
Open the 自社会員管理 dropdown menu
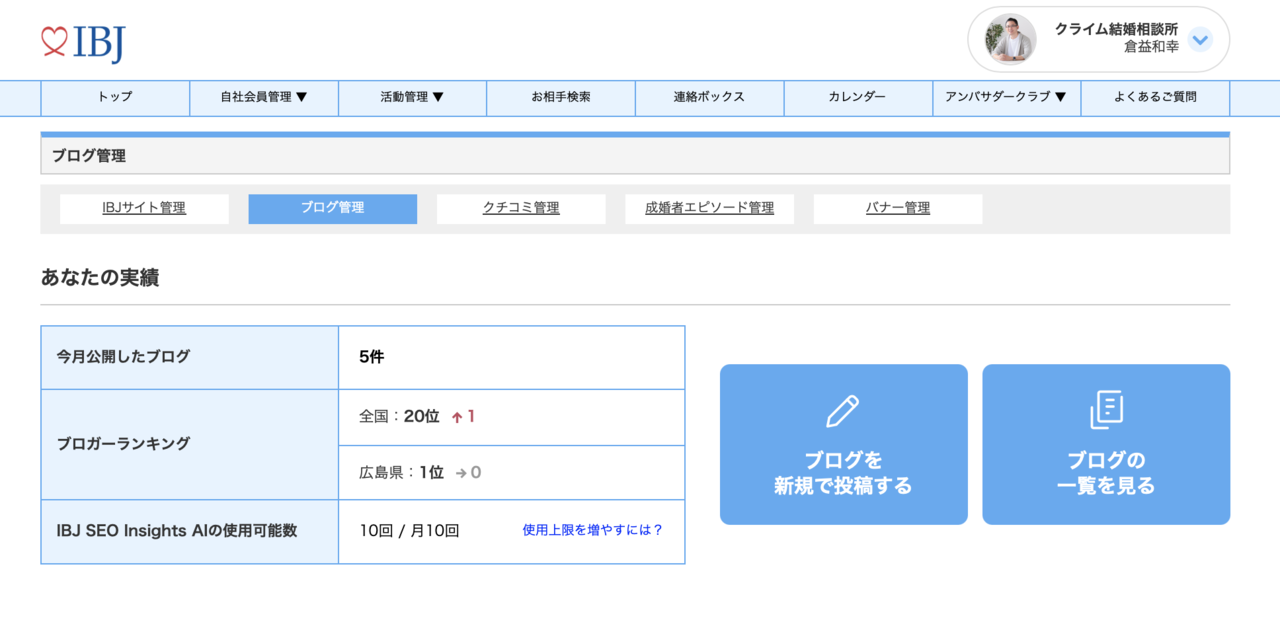pos(264,97)
